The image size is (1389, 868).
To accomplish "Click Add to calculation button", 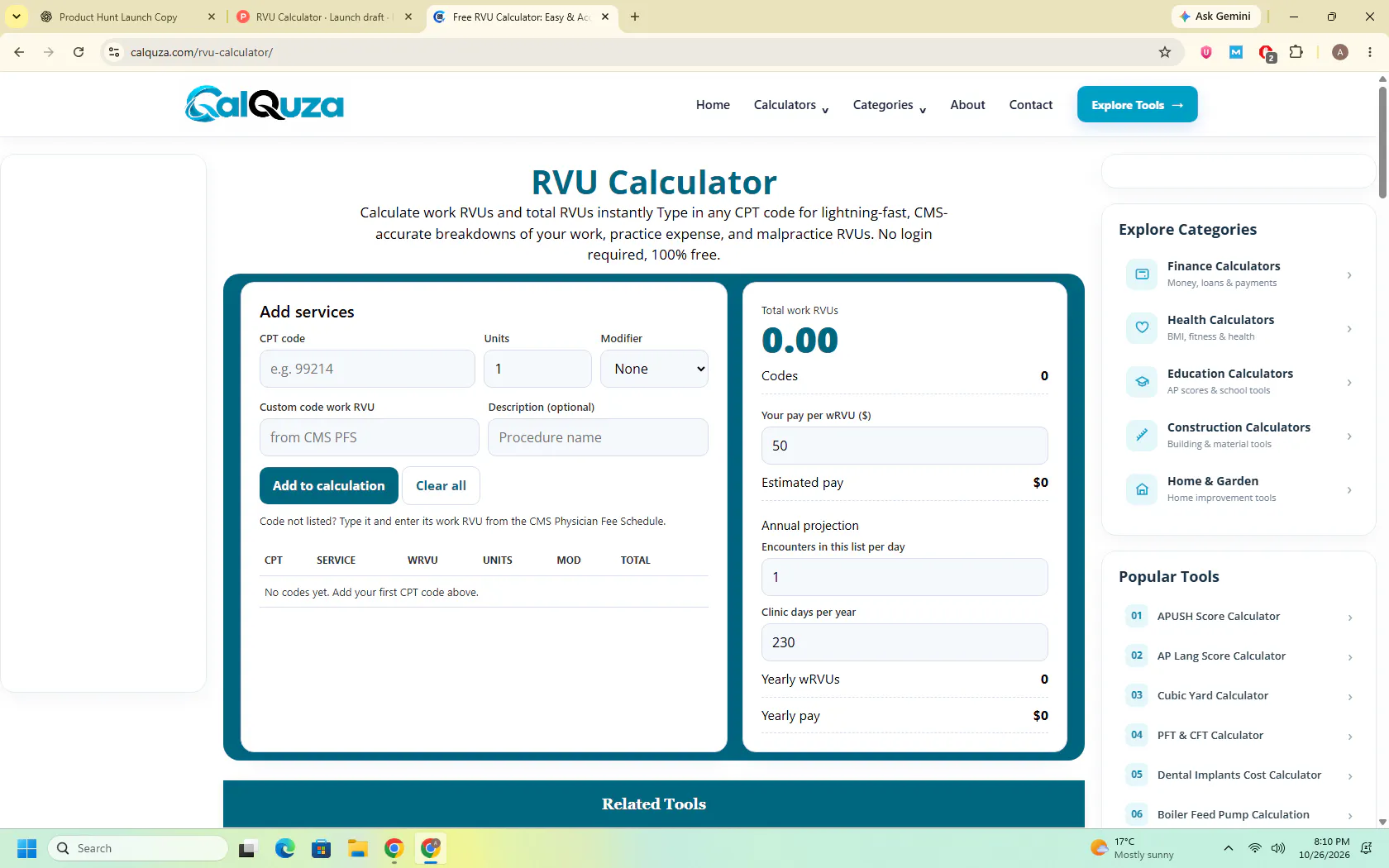I will pyautogui.click(x=329, y=485).
